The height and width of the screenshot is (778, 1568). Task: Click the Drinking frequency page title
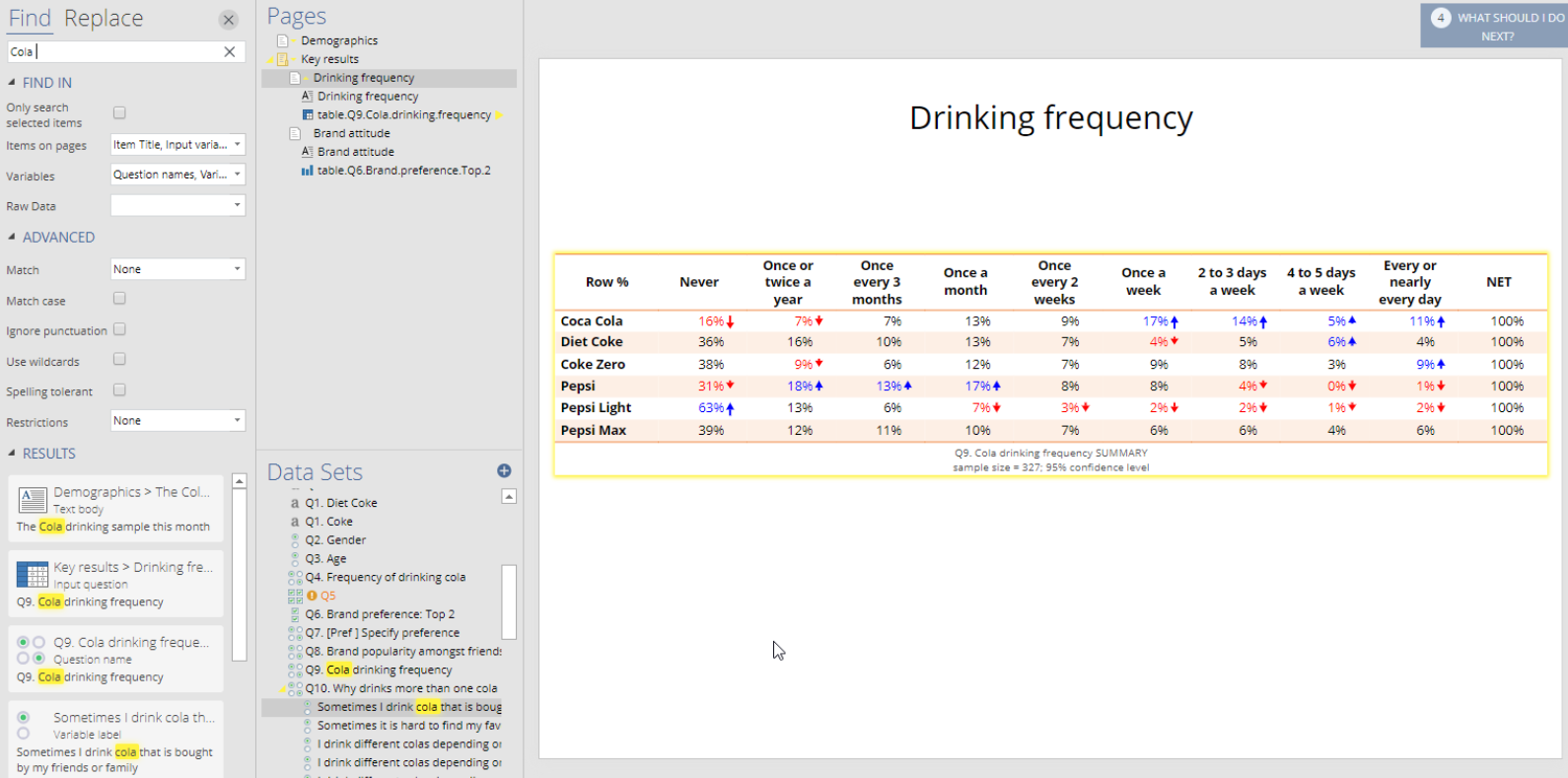pos(1051,118)
